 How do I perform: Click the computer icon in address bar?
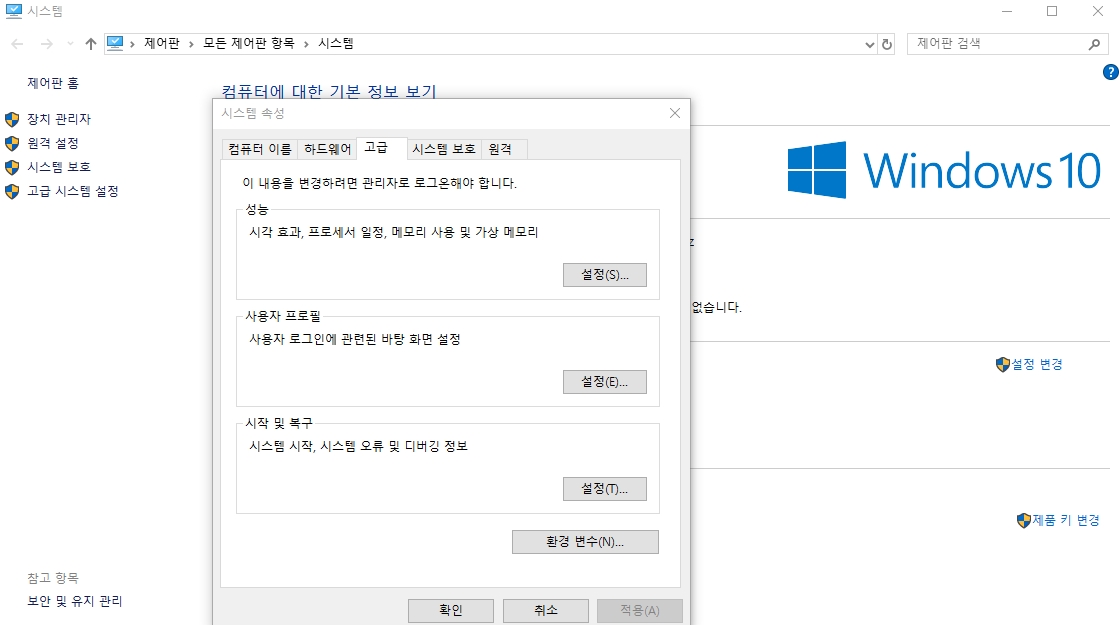coord(115,44)
